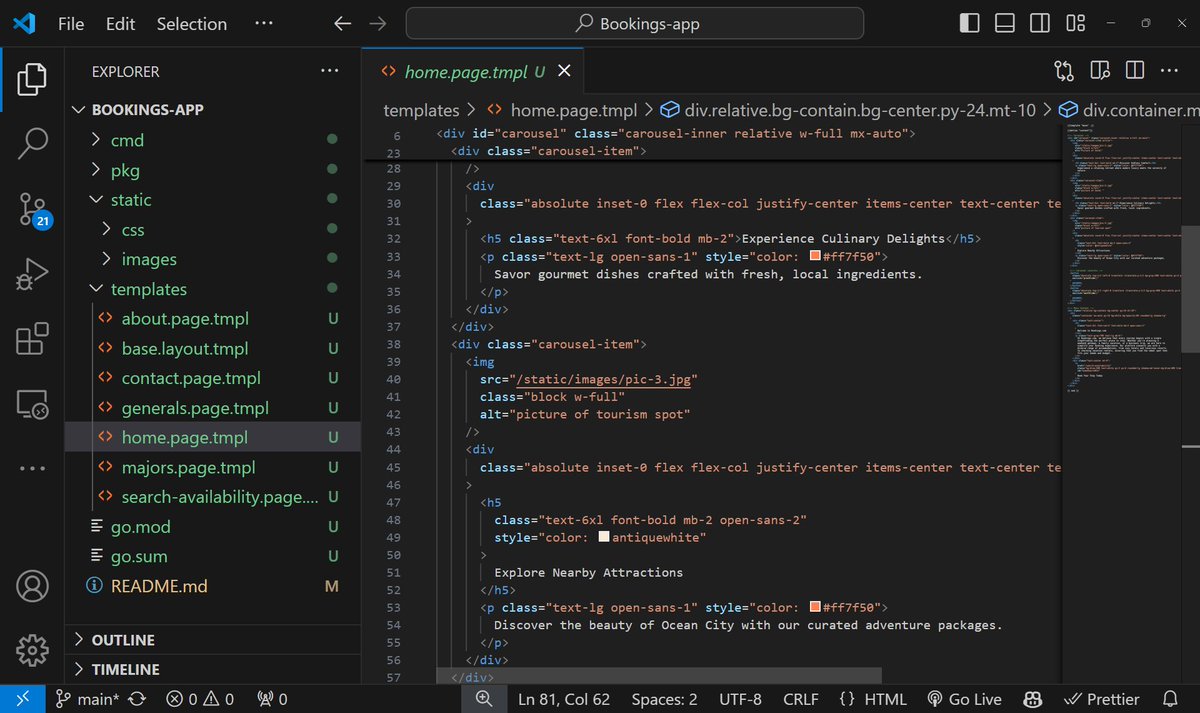This screenshot has height=713, width=1200.
Task: Open Source Control view with 21 badge
Action: (x=32, y=210)
